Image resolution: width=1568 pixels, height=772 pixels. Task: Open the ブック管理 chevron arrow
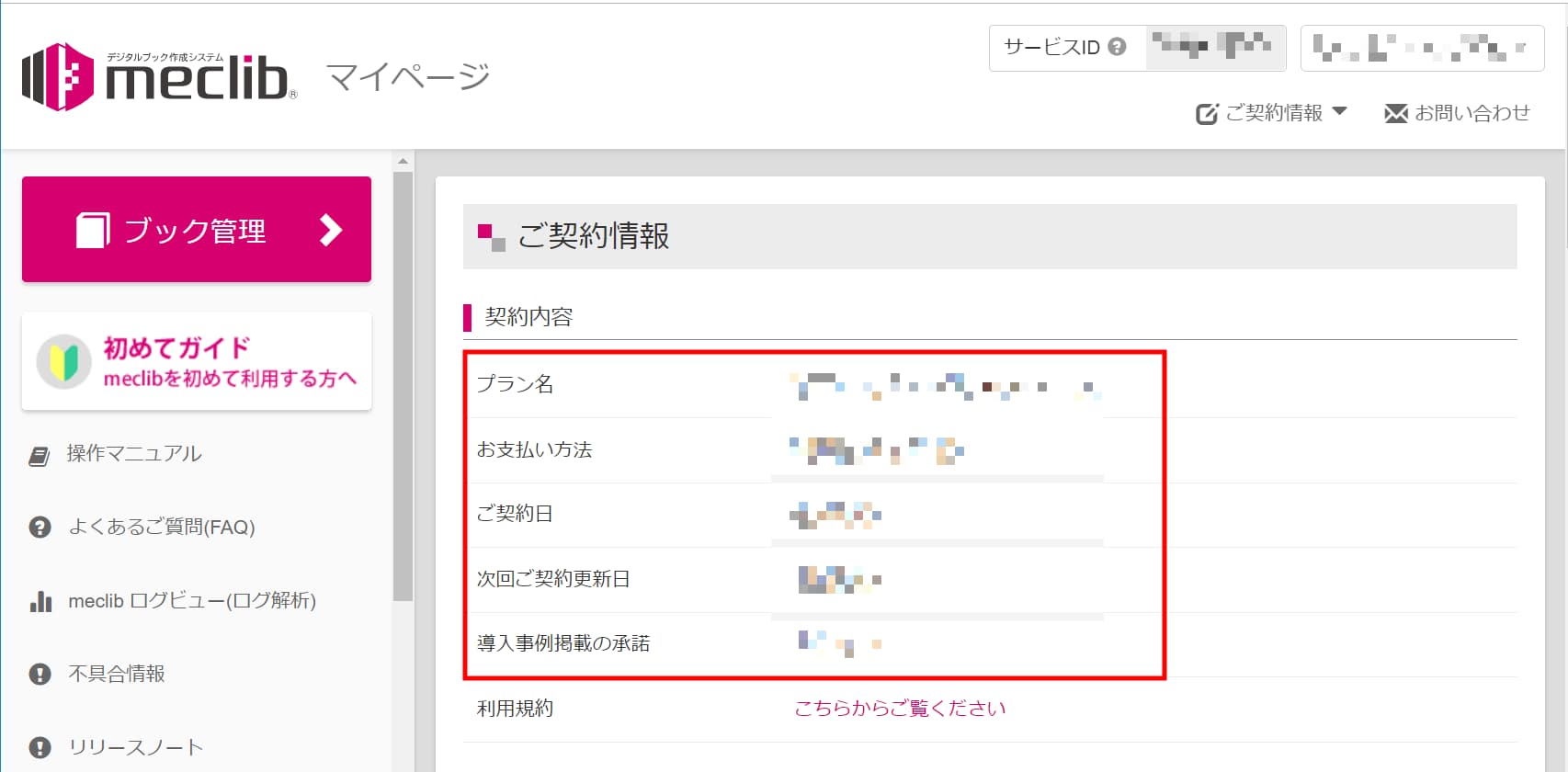click(x=330, y=230)
